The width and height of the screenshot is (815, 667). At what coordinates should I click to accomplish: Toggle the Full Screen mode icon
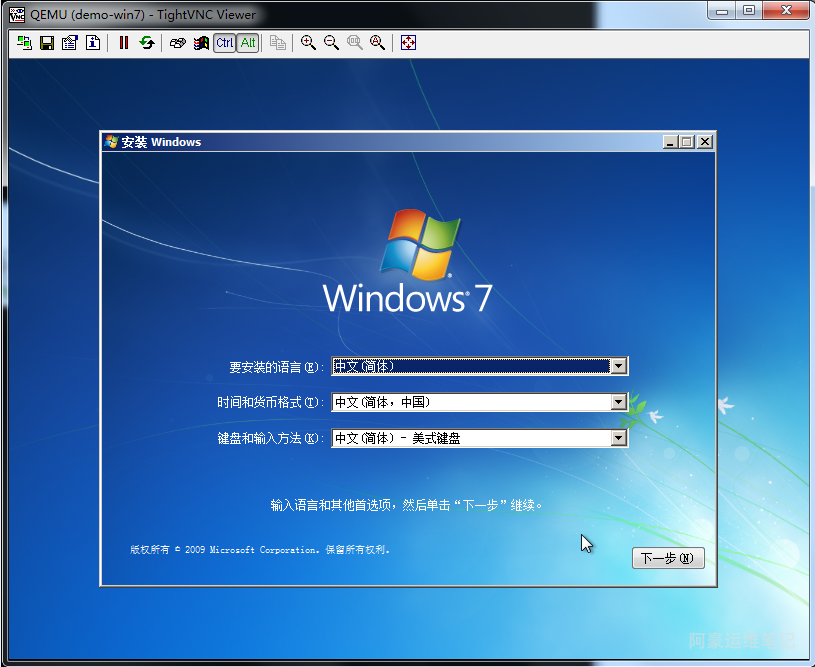click(408, 43)
